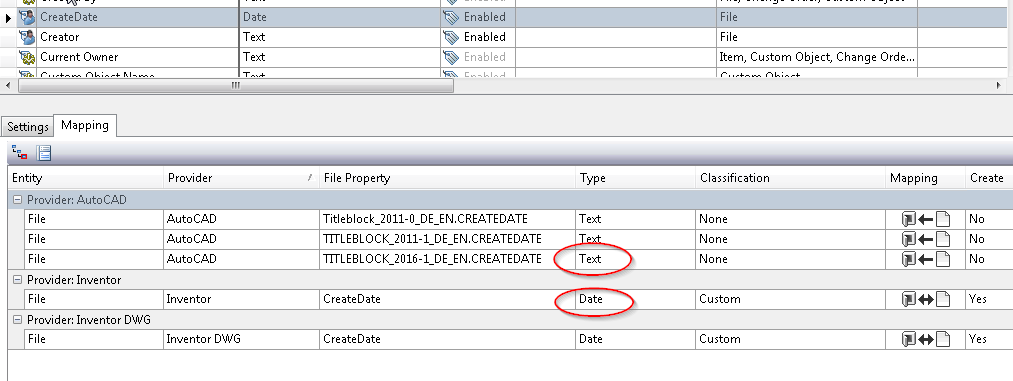Click the CreateDate file property in the Inventor DWG row
The image size is (1013, 381).
(x=447, y=340)
